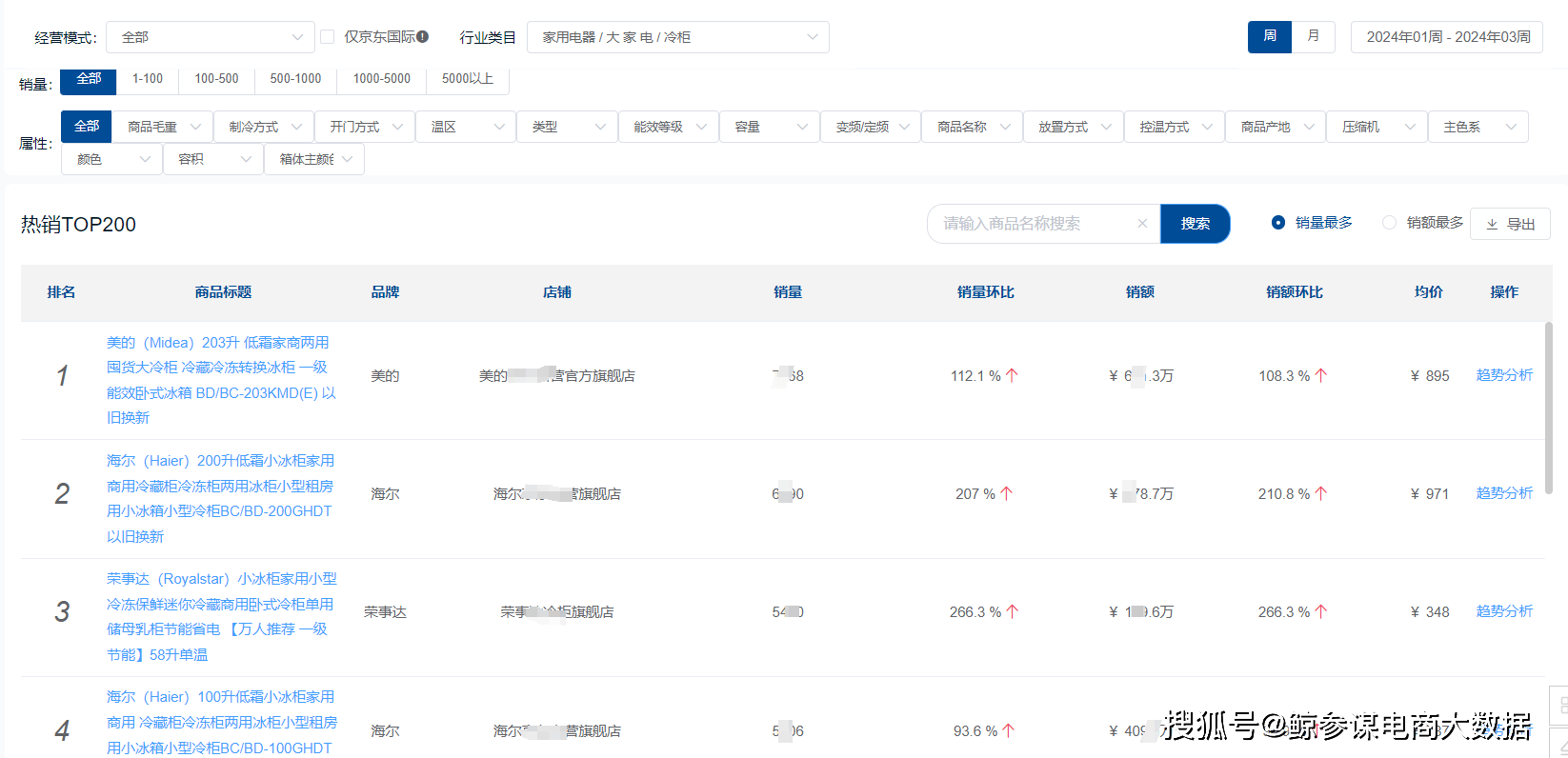Open the 荣事达 (Royalstar) 小冰柜 product title link

[x=221, y=616]
